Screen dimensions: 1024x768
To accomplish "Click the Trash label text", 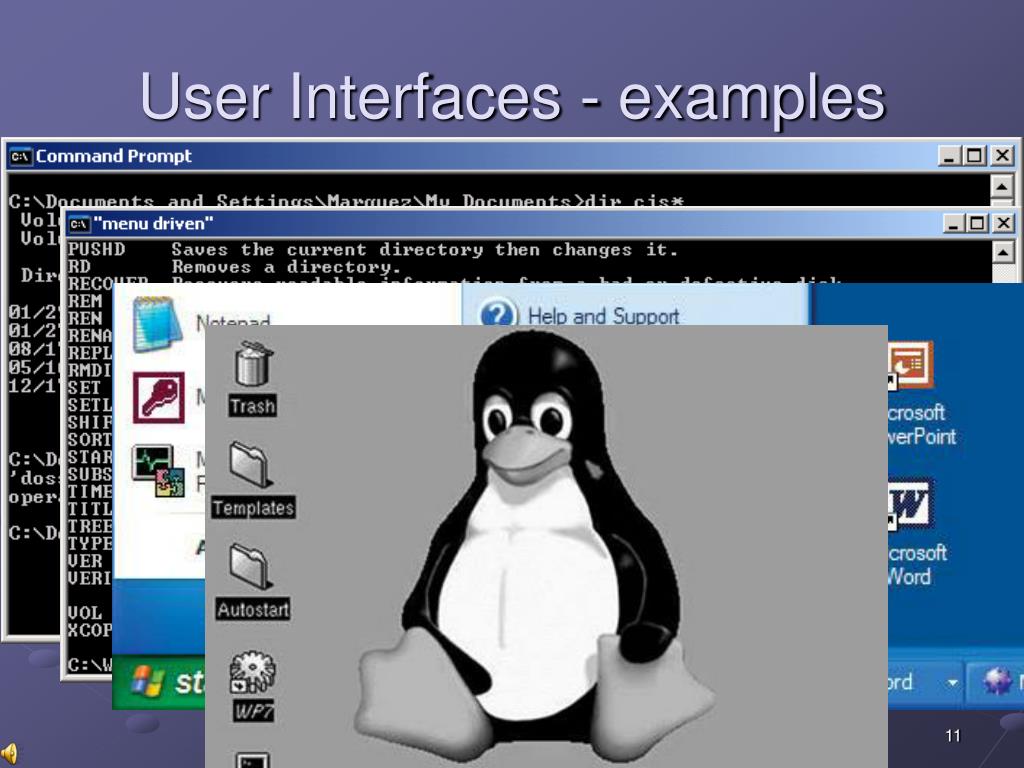I will (253, 406).
